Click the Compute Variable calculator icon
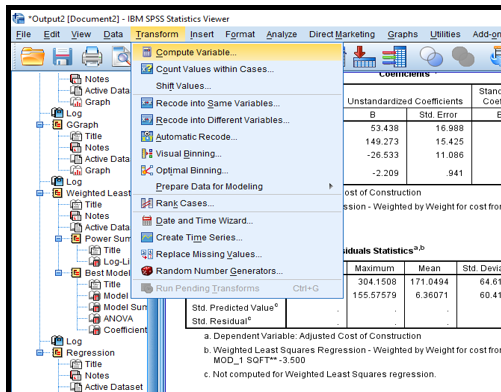Viewport: 501px width, 392px height. pos(147,52)
